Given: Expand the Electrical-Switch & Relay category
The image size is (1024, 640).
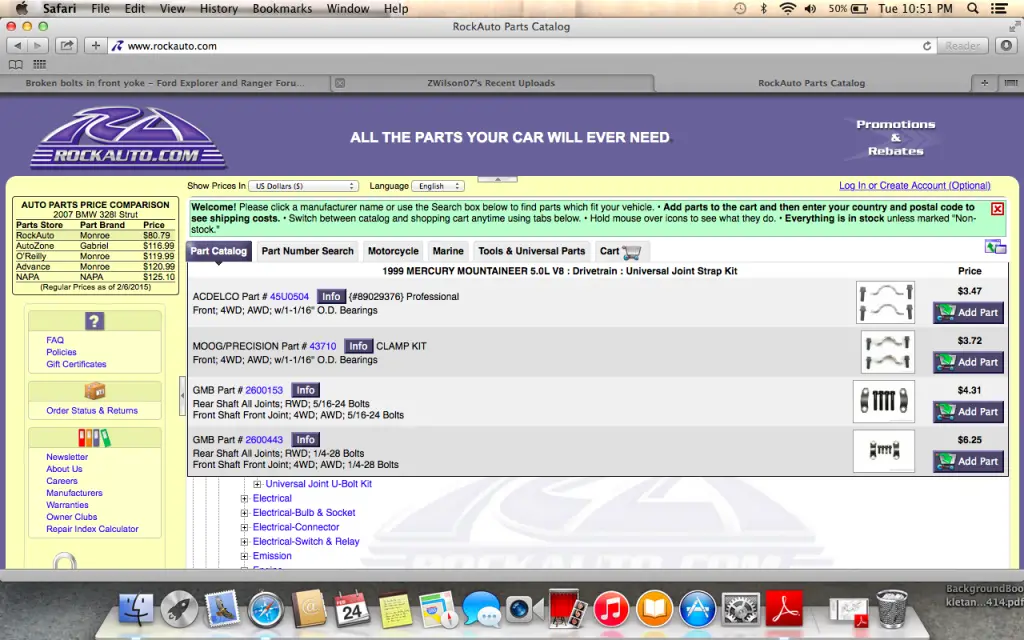Looking at the screenshot, I should 244,542.
